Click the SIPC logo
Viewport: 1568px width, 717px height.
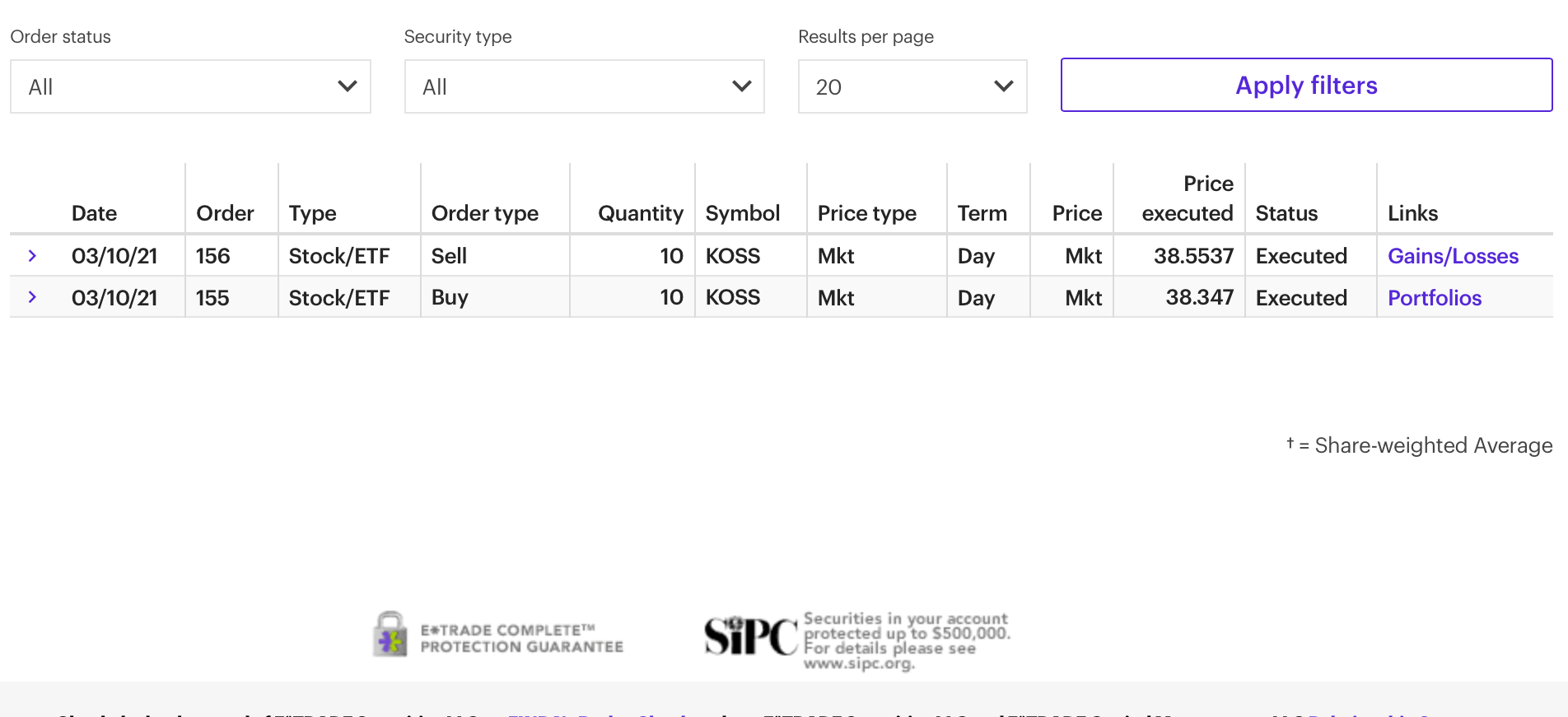click(x=750, y=636)
